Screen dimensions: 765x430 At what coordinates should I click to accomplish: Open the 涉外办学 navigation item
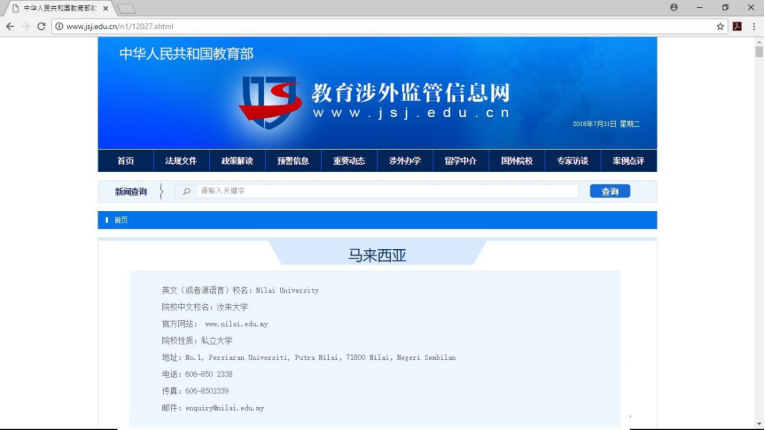point(405,161)
